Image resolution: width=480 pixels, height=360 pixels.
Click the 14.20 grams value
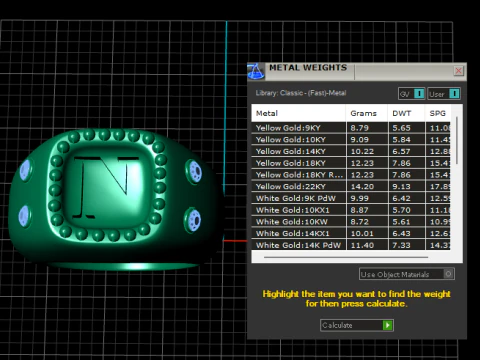[x=362, y=187]
